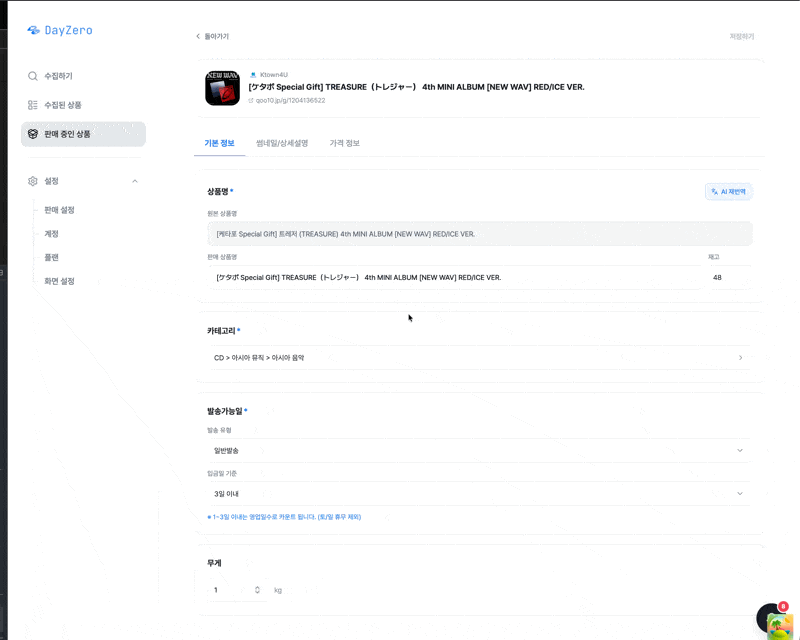Open the 수집된 상품 list icon
Image resolution: width=800 pixels, height=640 pixels.
click(x=33, y=105)
